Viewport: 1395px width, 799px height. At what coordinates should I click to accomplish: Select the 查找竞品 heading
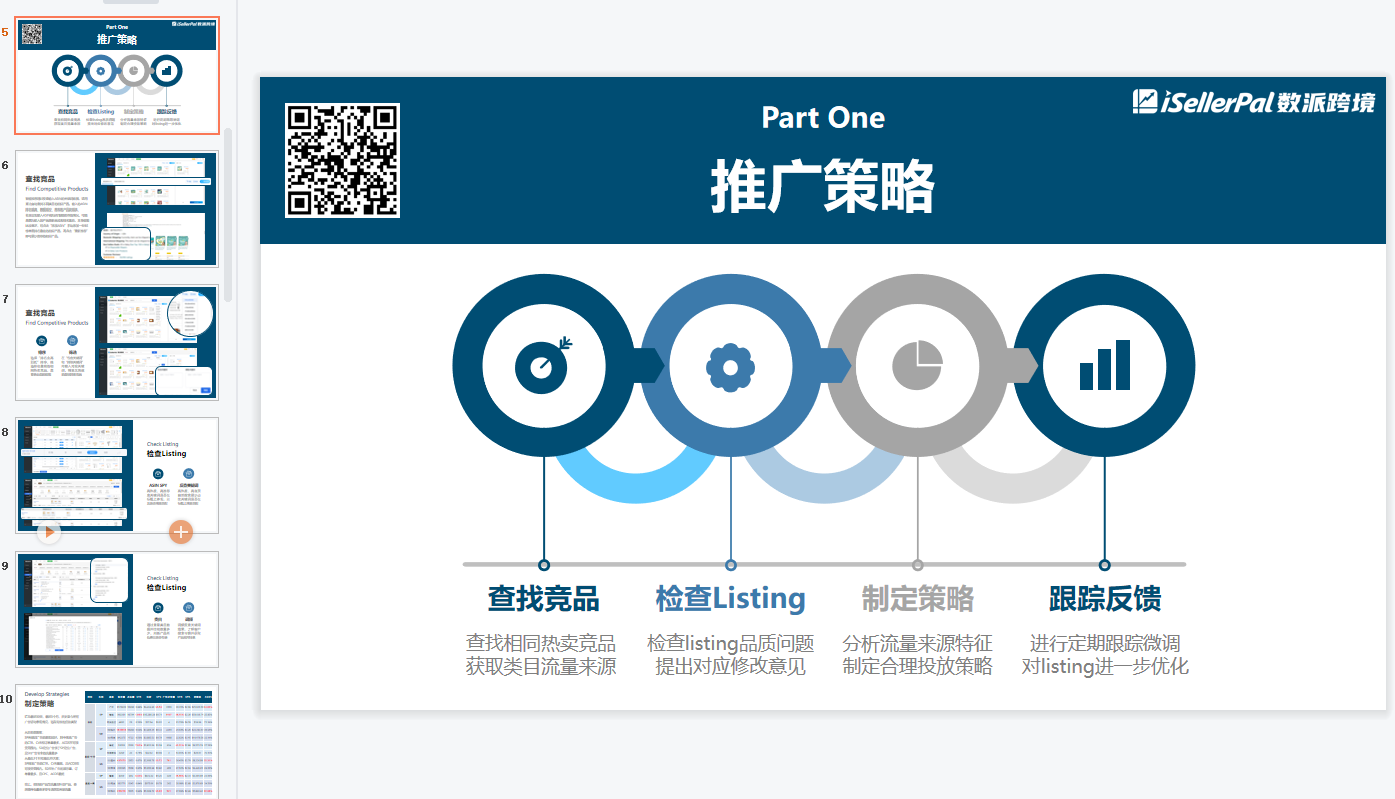tap(543, 599)
